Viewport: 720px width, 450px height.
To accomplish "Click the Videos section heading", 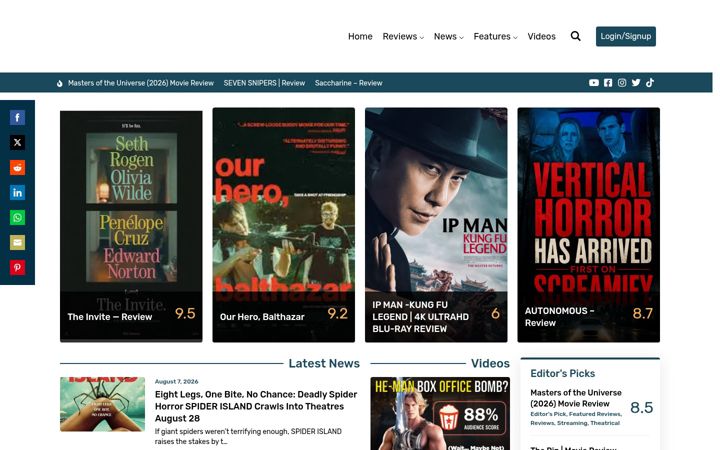I will pyautogui.click(x=490, y=363).
